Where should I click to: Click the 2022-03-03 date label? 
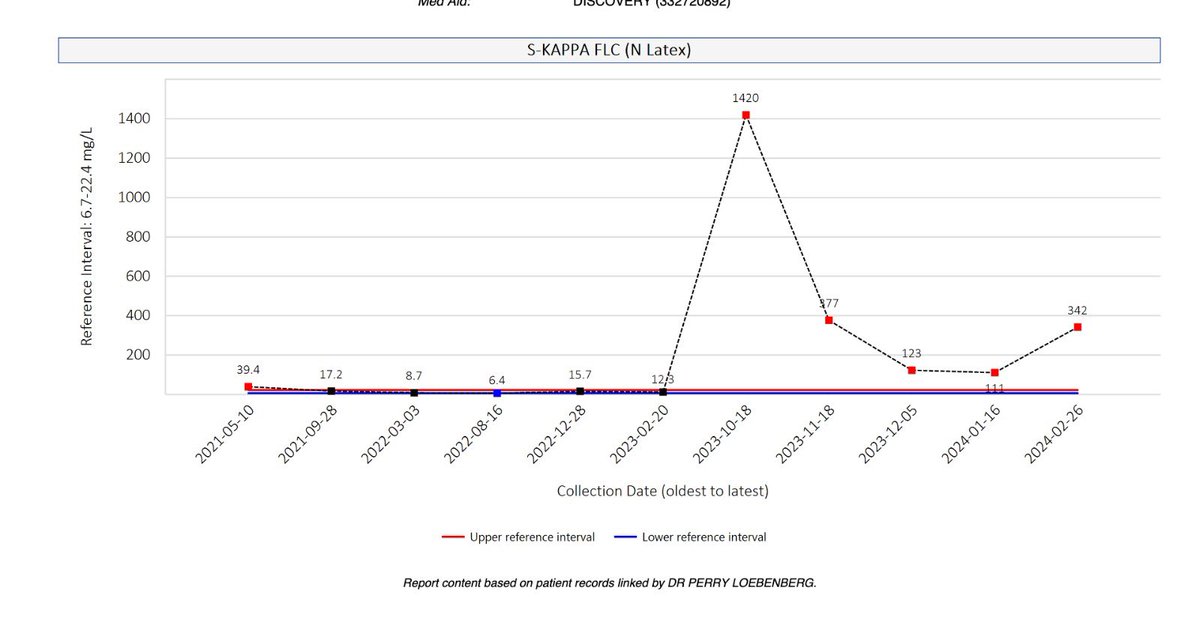pyautogui.click(x=390, y=435)
